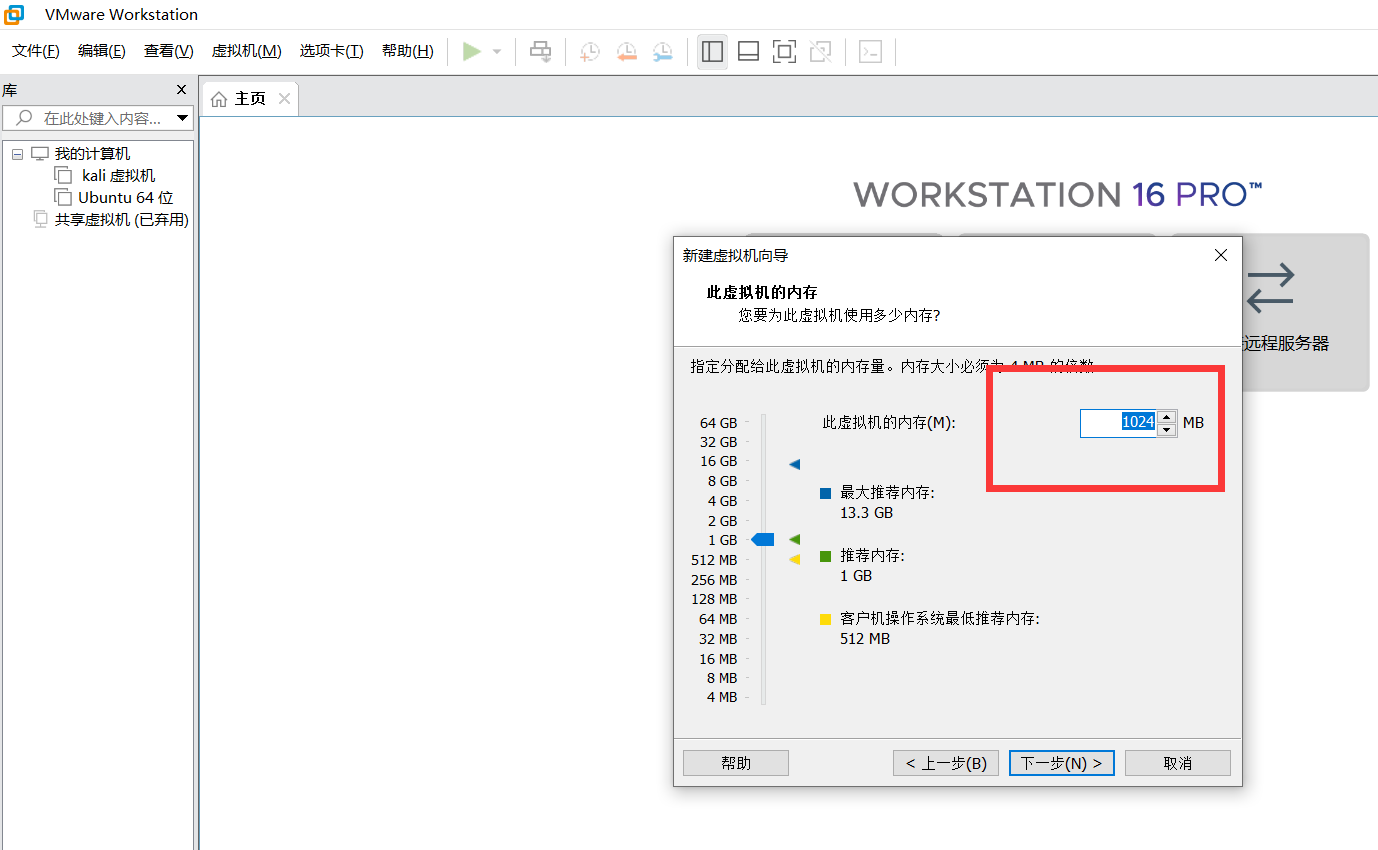Select the kali 虚拟机 entry
This screenshot has height=850, width=1378.
click(x=119, y=176)
